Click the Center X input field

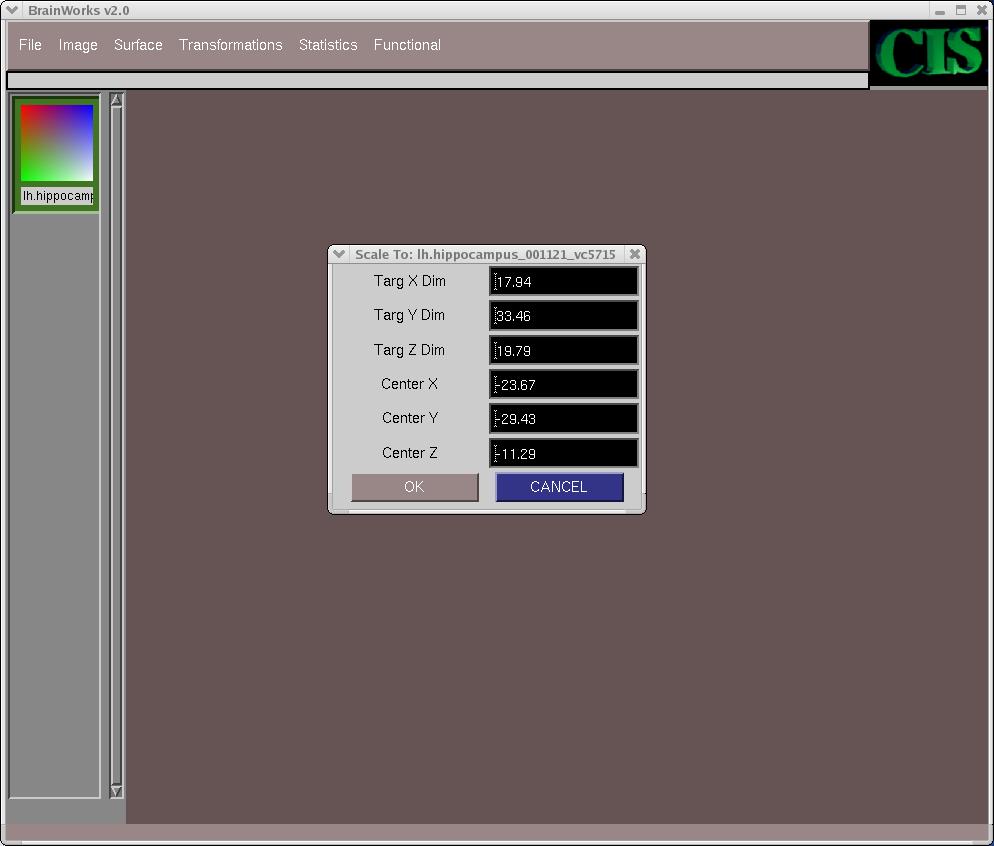point(564,385)
